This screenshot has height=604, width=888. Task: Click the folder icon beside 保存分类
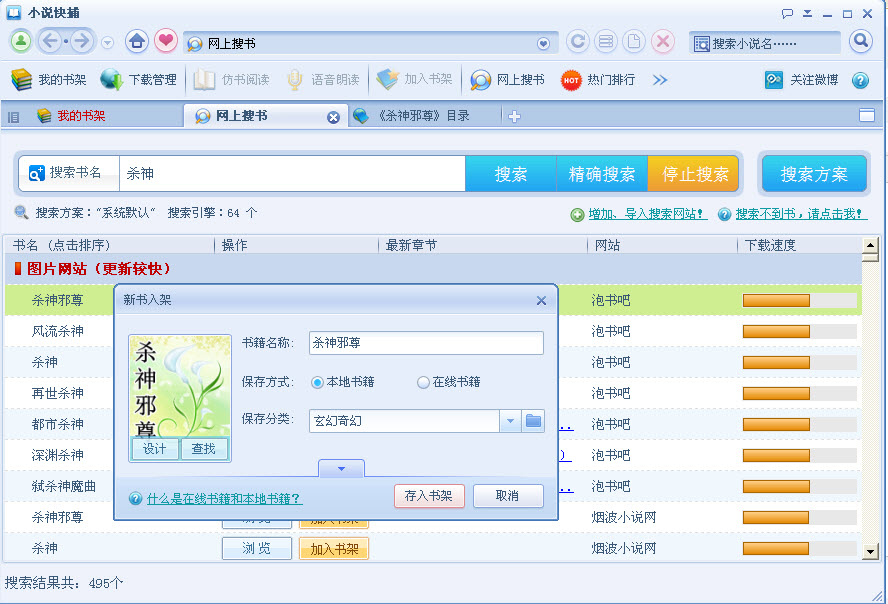(x=533, y=421)
